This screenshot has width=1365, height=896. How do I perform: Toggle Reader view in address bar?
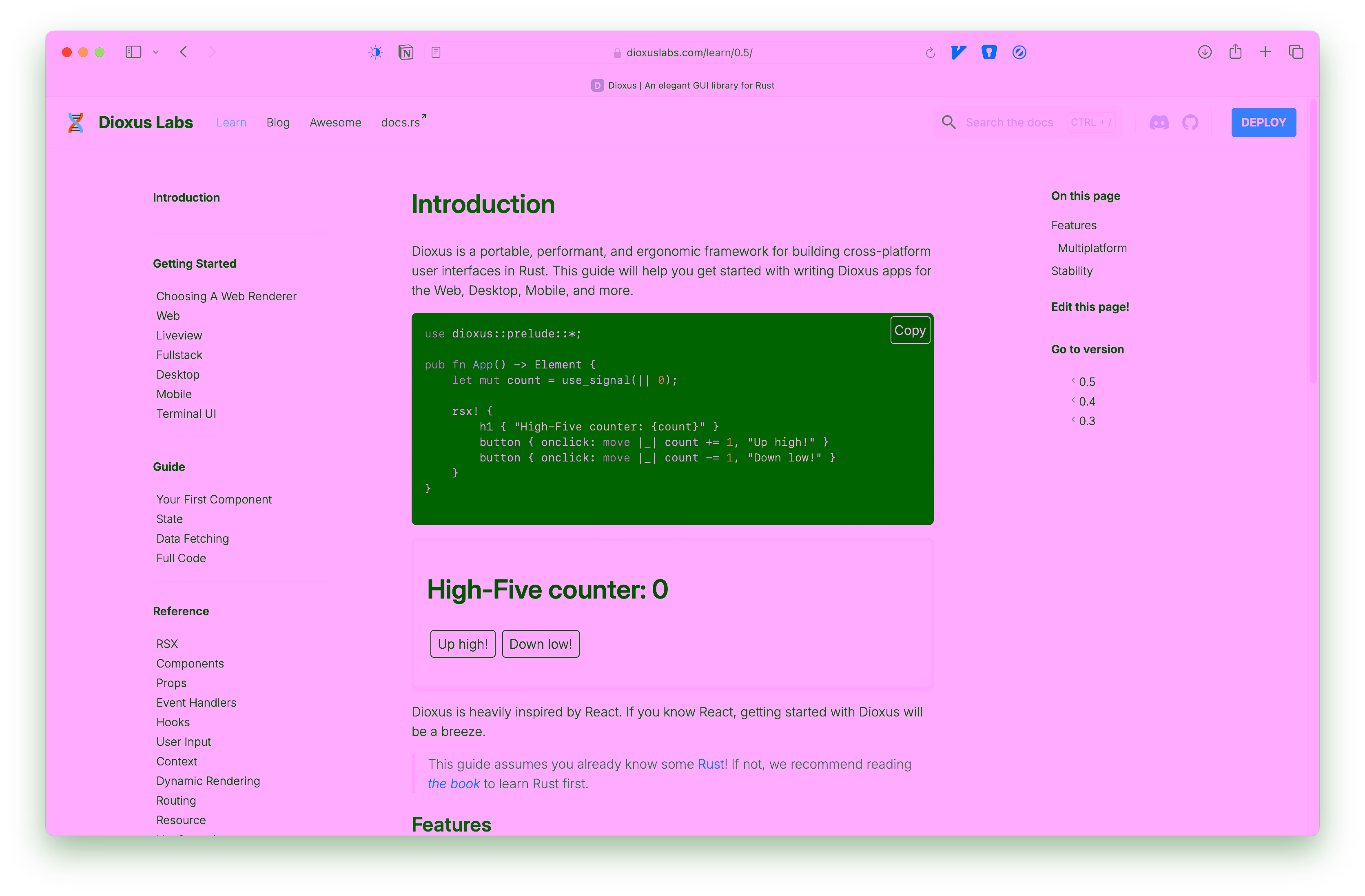436,52
